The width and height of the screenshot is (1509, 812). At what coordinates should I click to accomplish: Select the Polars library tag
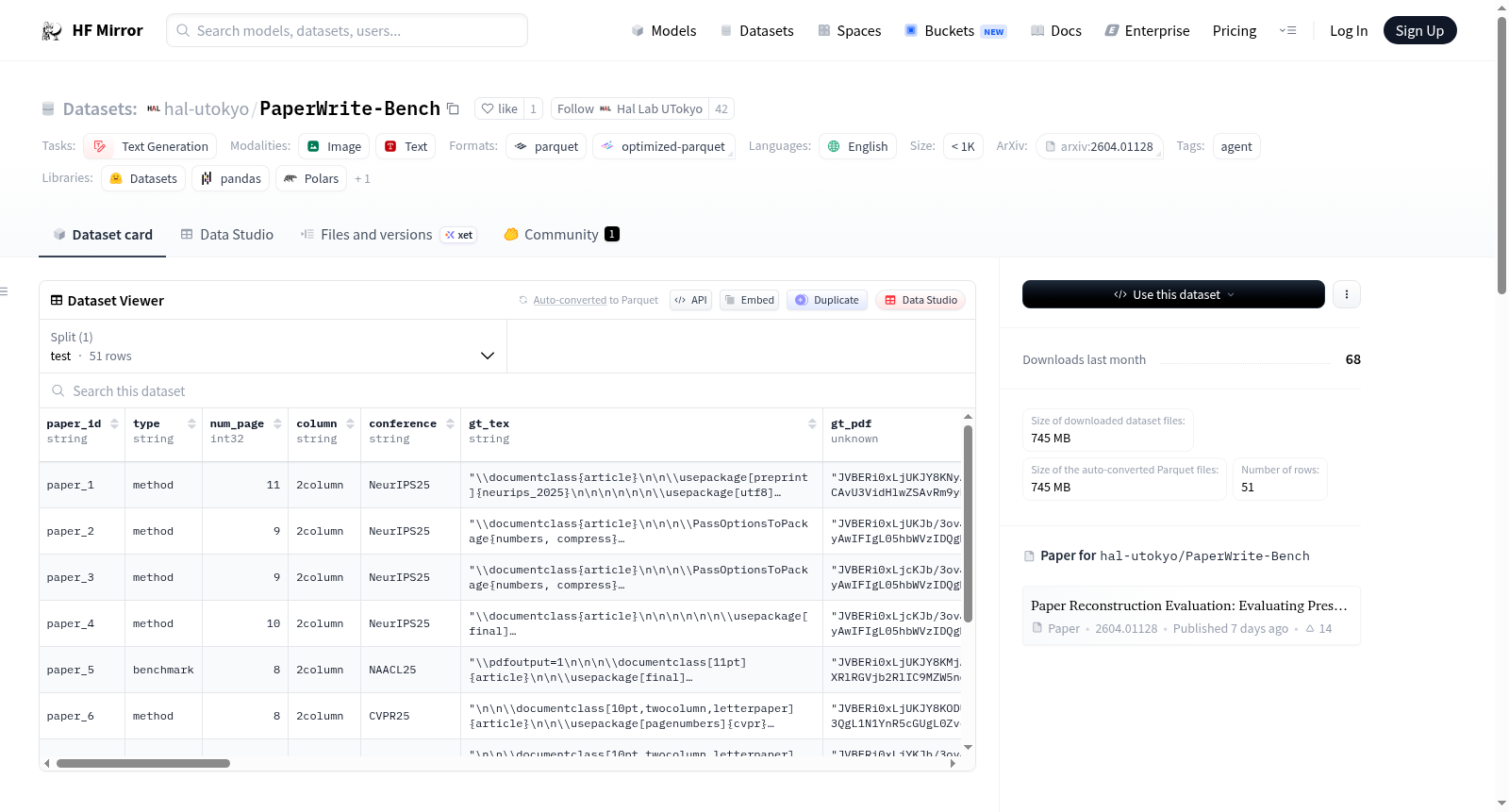pyautogui.click(x=311, y=178)
